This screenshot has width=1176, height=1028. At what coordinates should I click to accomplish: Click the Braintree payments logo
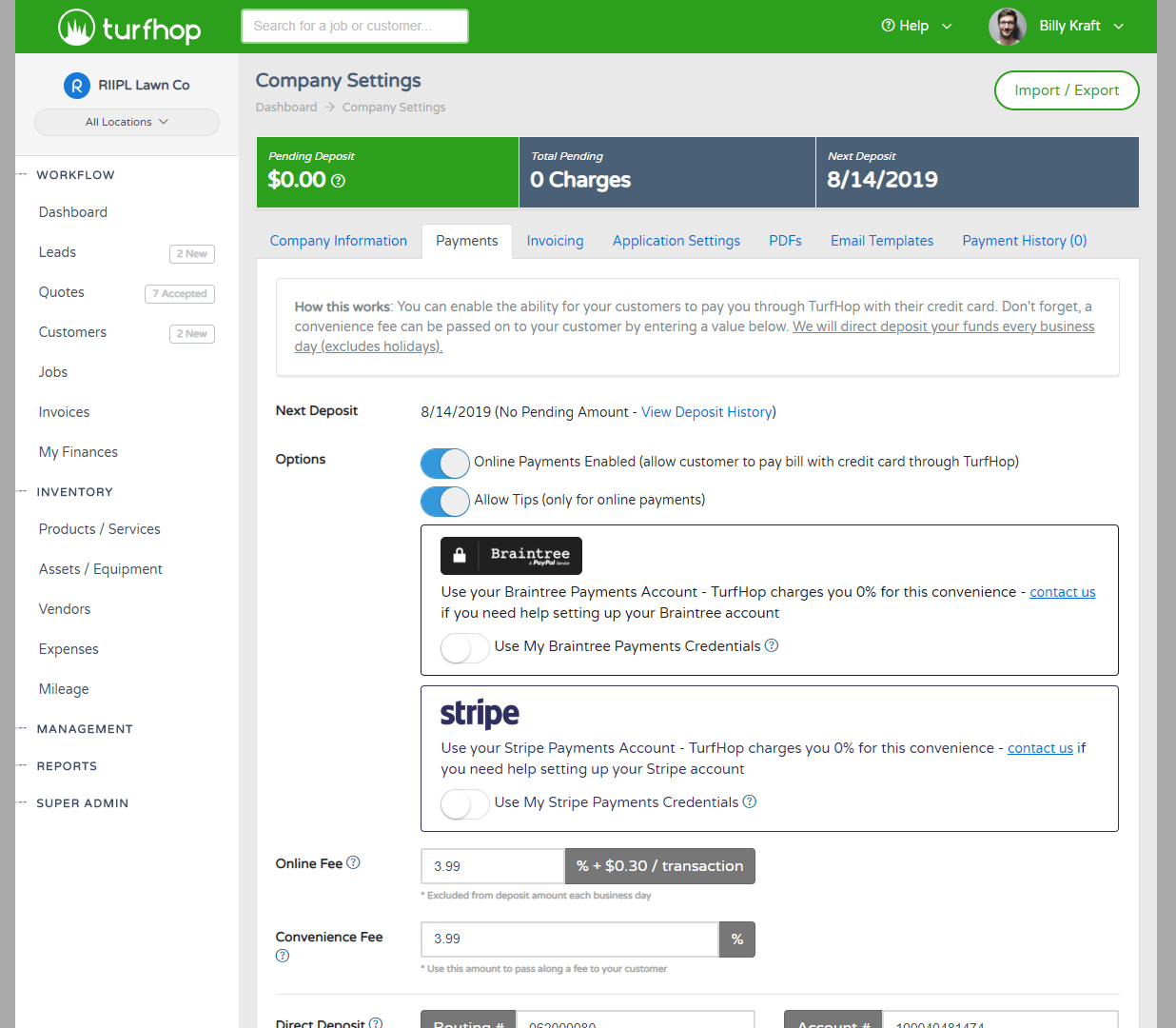pyautogui.click(x=511, y=555)
